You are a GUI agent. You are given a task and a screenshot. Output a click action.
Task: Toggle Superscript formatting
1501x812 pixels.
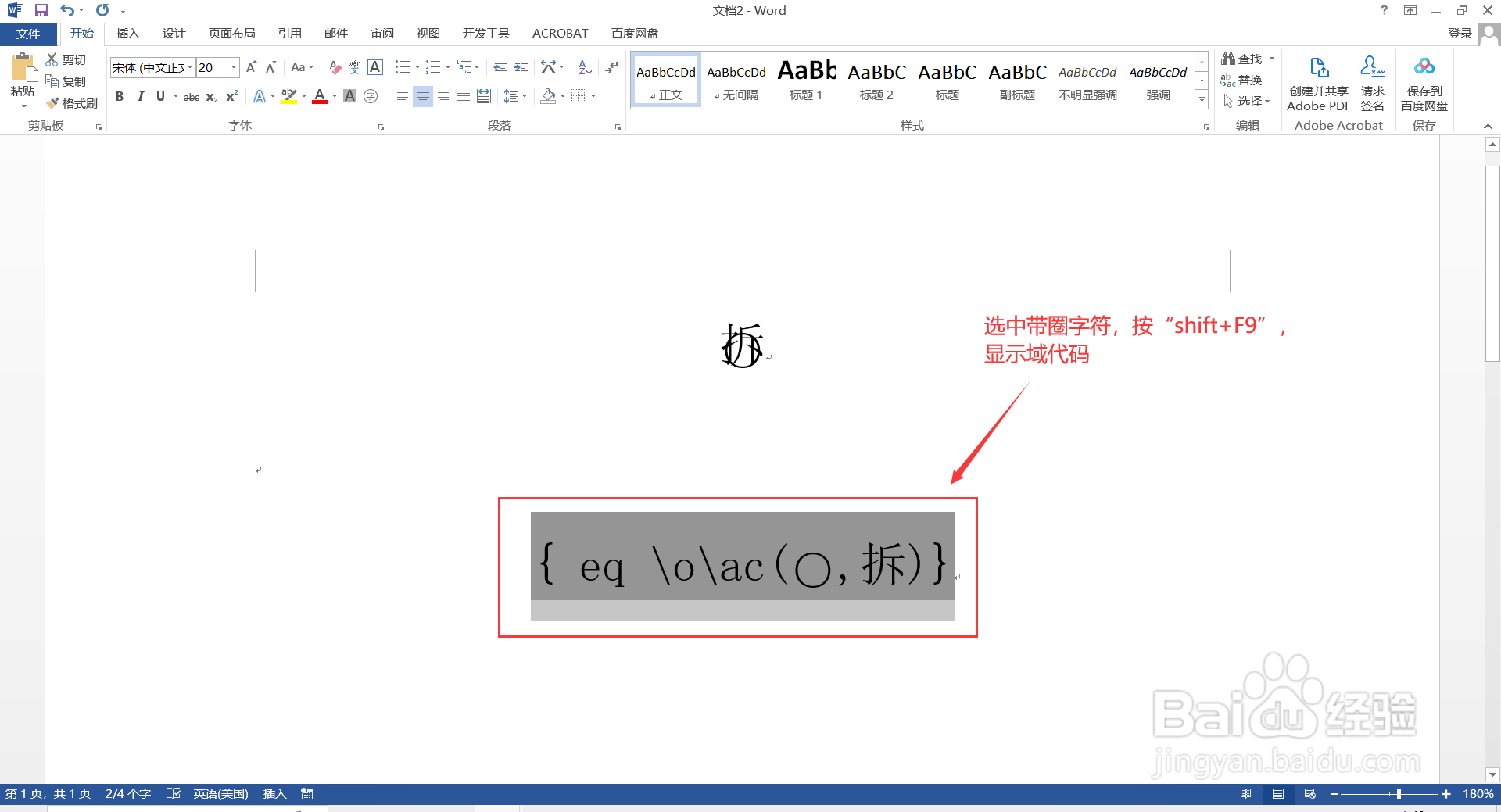232,96
